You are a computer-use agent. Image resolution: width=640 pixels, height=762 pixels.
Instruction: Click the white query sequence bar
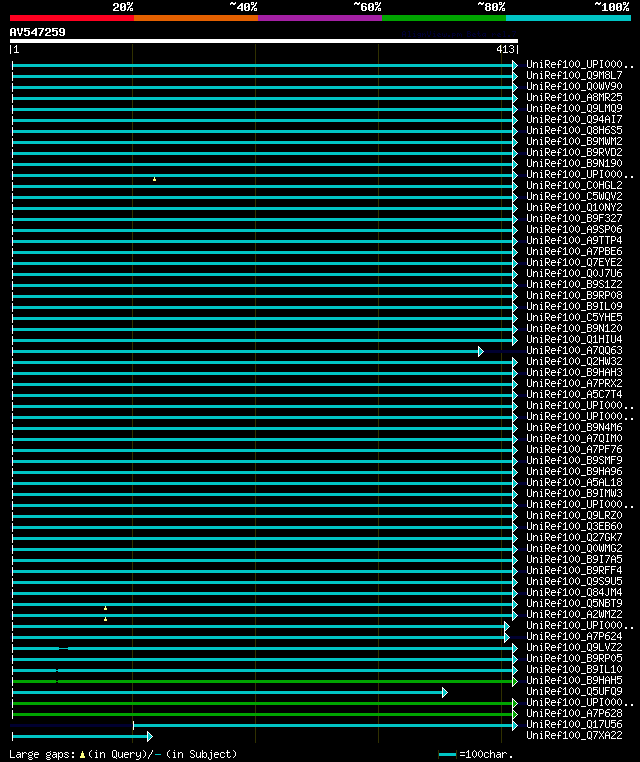click(264, 41)
